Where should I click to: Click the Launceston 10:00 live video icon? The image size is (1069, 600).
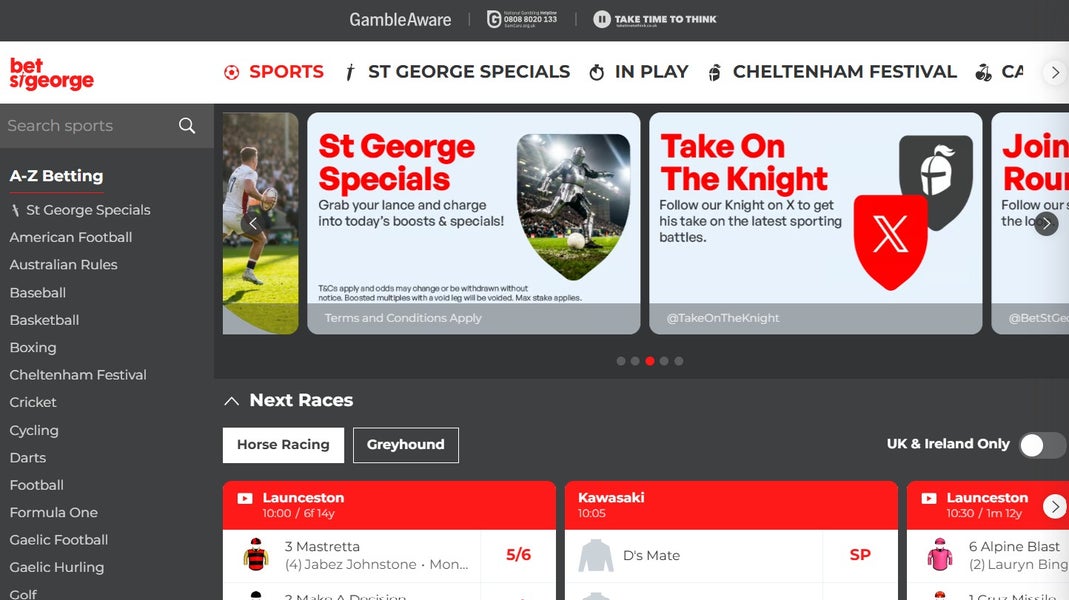245,498
